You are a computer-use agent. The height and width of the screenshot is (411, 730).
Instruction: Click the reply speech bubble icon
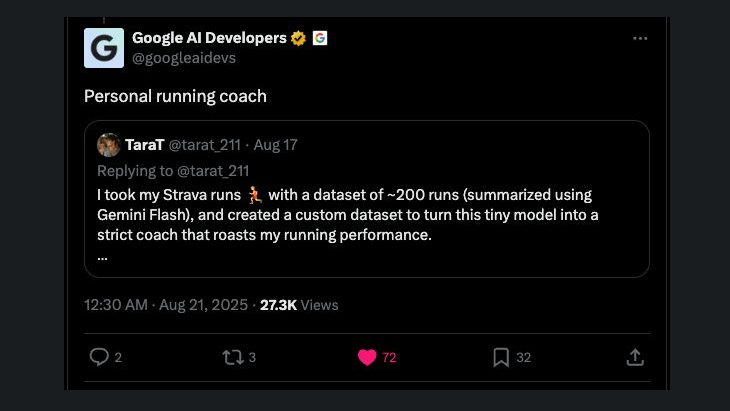[99, 357]
